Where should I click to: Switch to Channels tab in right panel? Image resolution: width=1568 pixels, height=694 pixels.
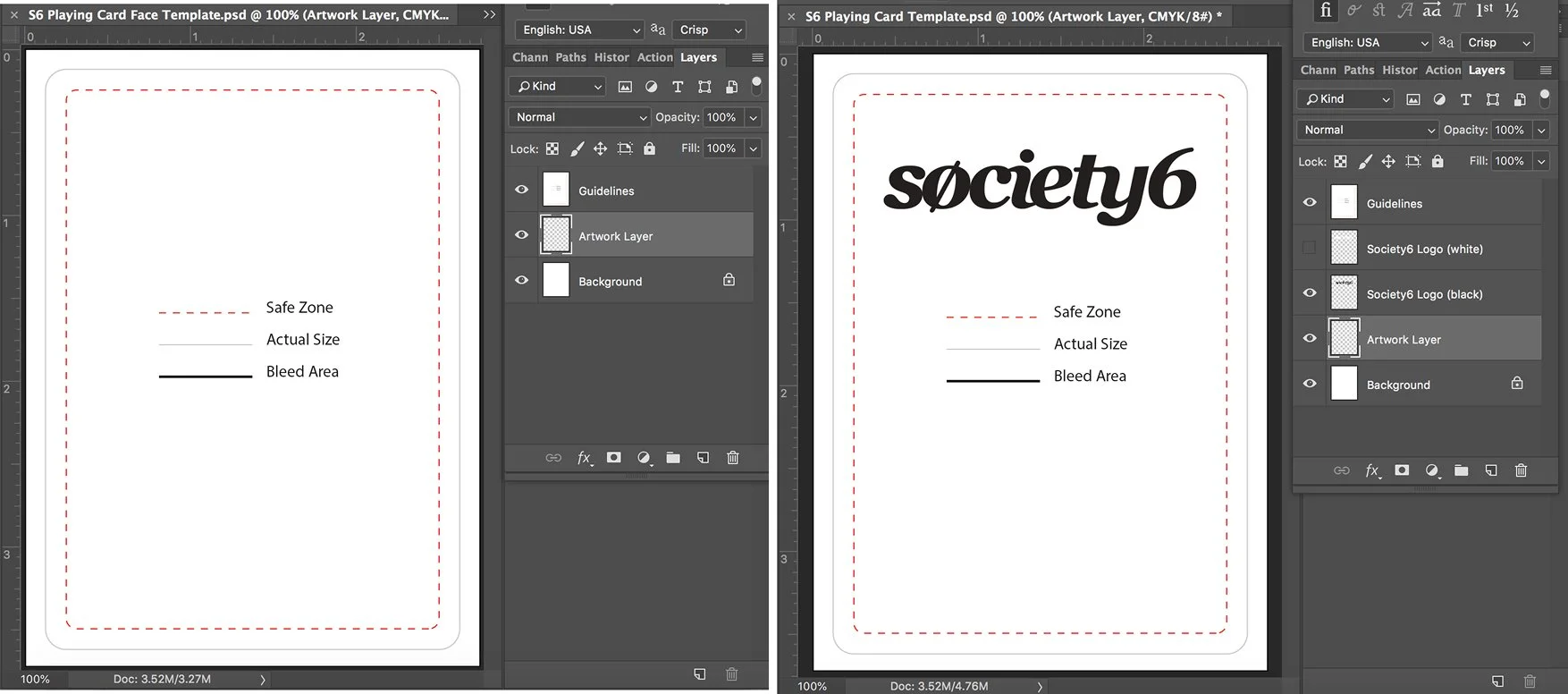[1318, 70]
